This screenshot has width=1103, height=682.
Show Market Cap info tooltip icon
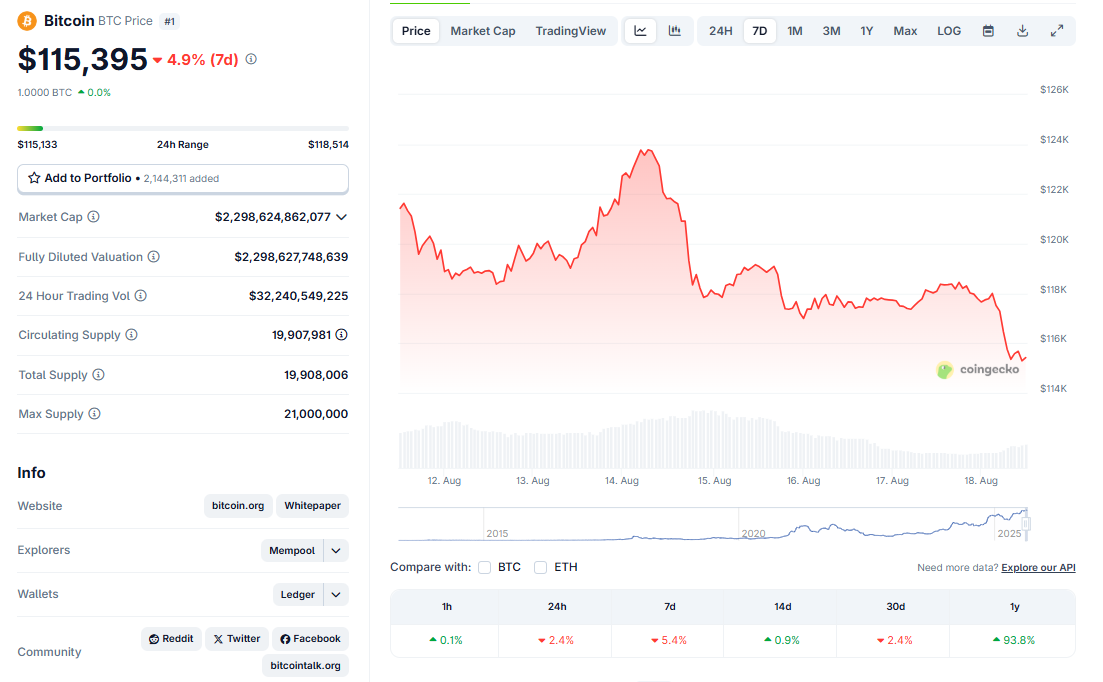point(94,217)
